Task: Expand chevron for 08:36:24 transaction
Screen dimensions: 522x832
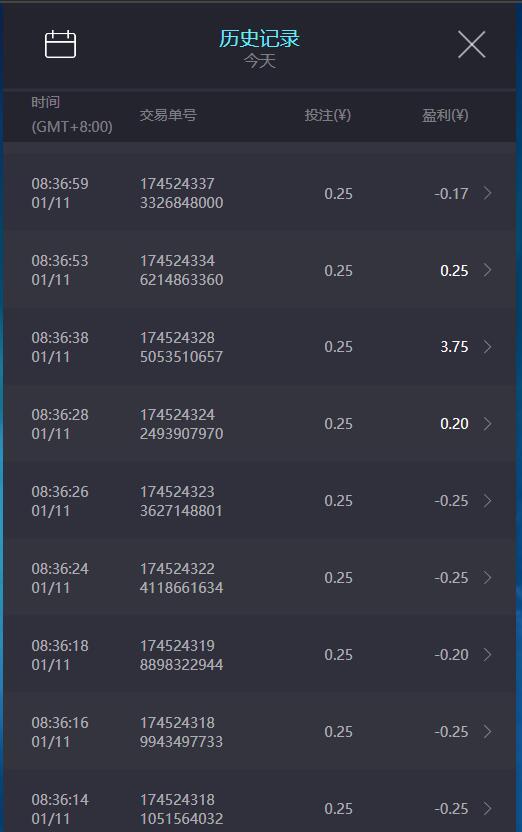Action: [487, 578]
